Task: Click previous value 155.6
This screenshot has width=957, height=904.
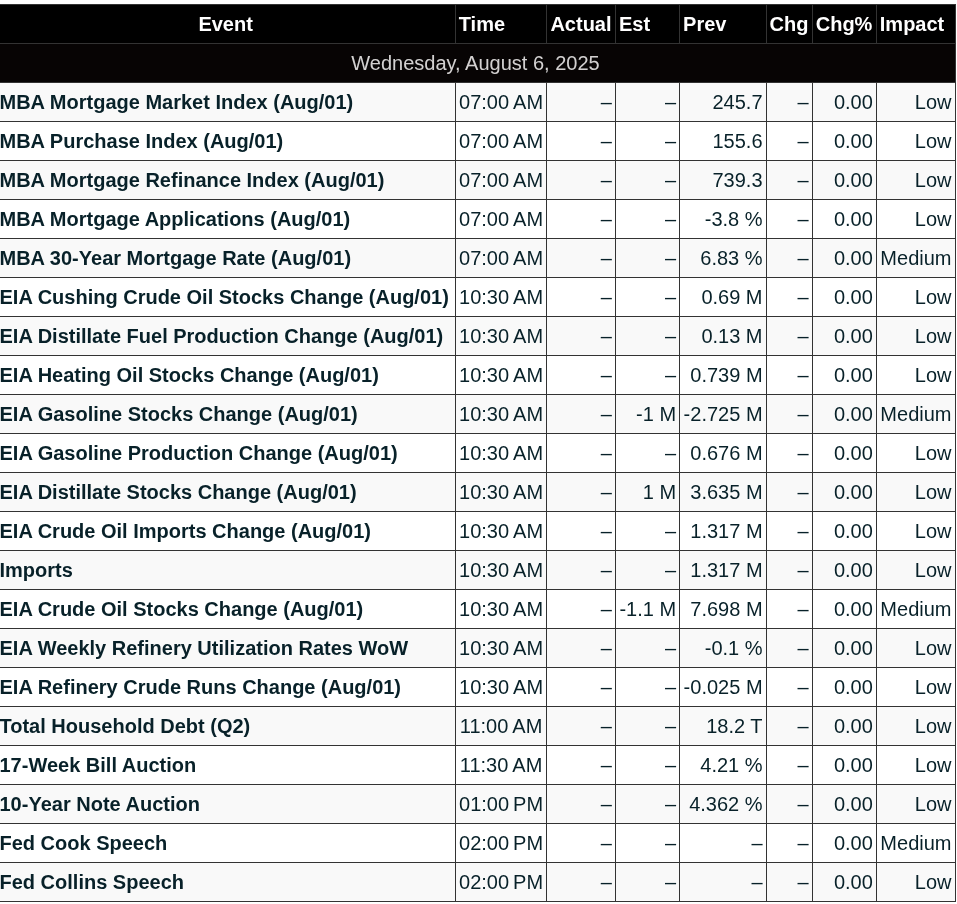Action: pyautogui.click(x=737, y=142)
